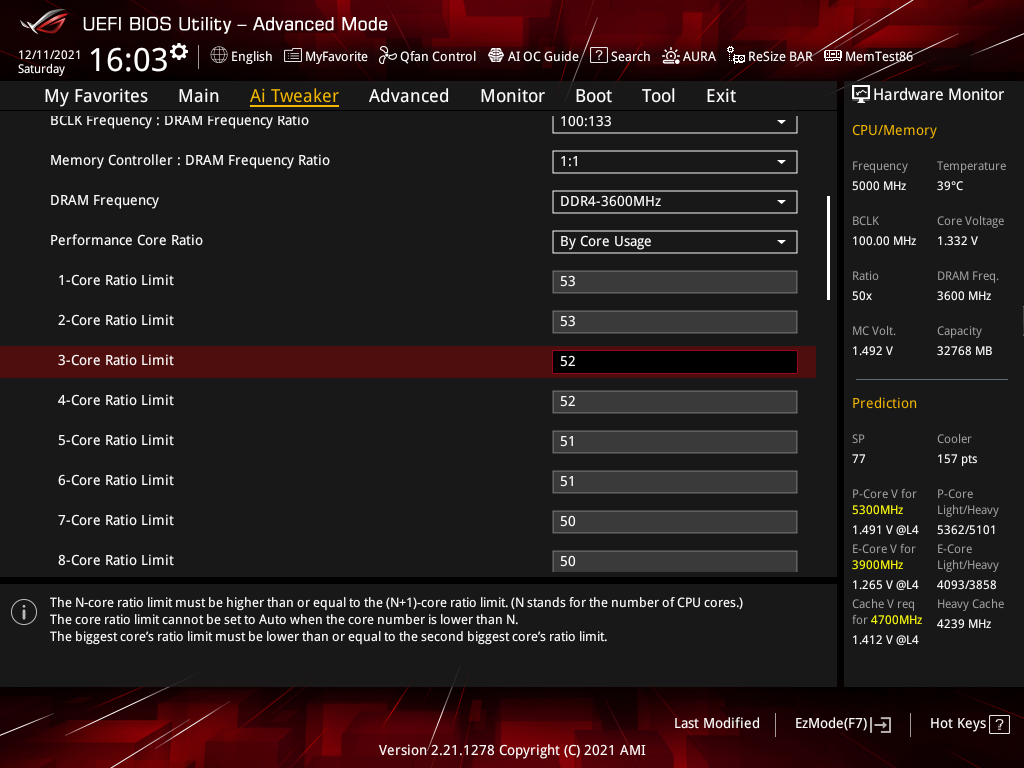Open the Advanced tab
The height and width of the screenshot is (768, 1024).
point(409,96)
